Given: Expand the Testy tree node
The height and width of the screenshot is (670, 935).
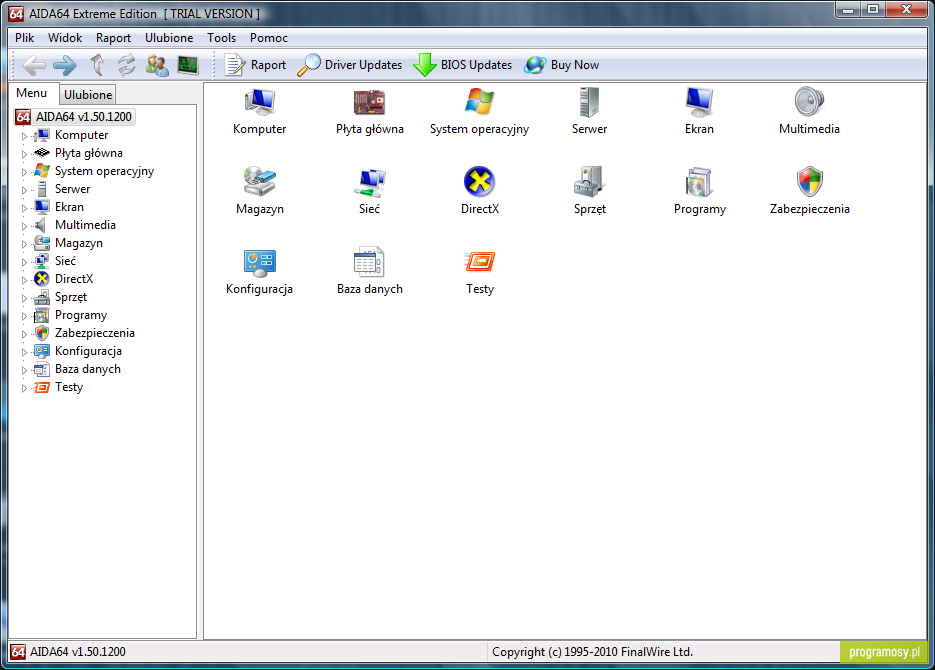Looking at the screenshot, I should (x=24, y=388).
